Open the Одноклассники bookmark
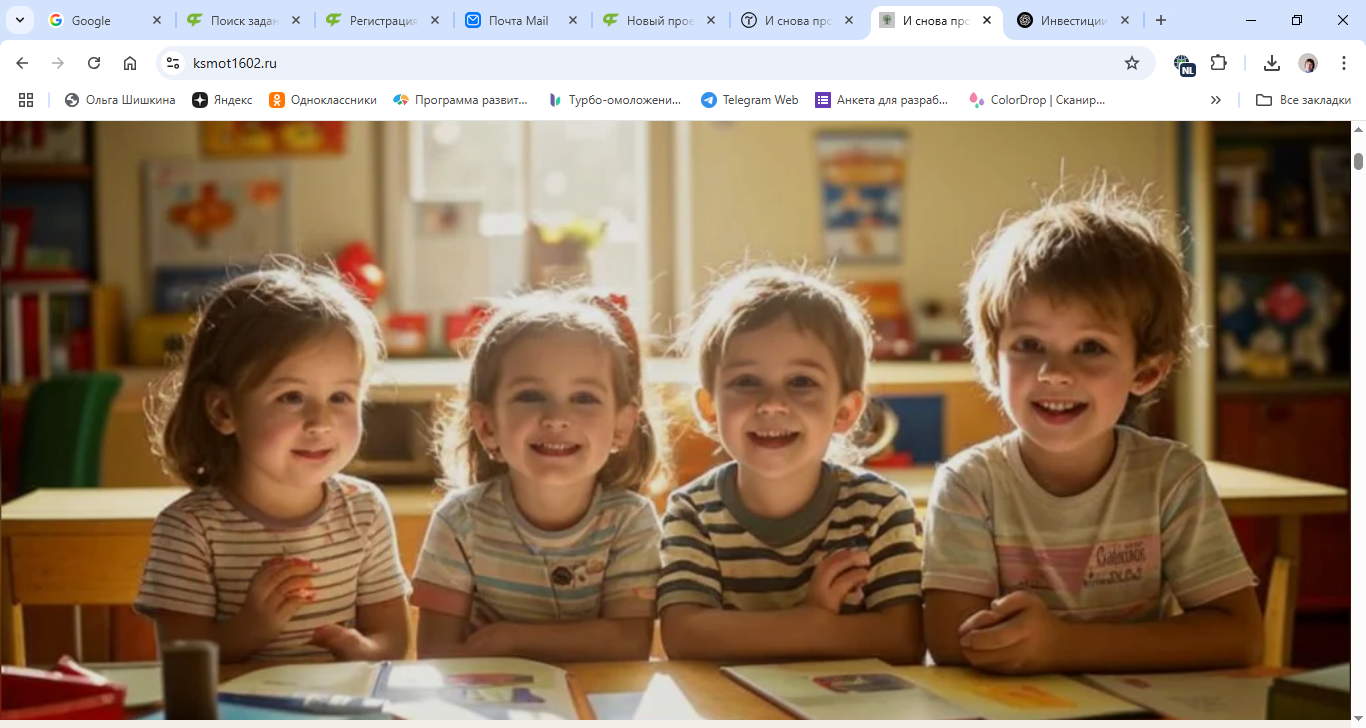The height and width of the screenshot is (728, 1366). 322,100
